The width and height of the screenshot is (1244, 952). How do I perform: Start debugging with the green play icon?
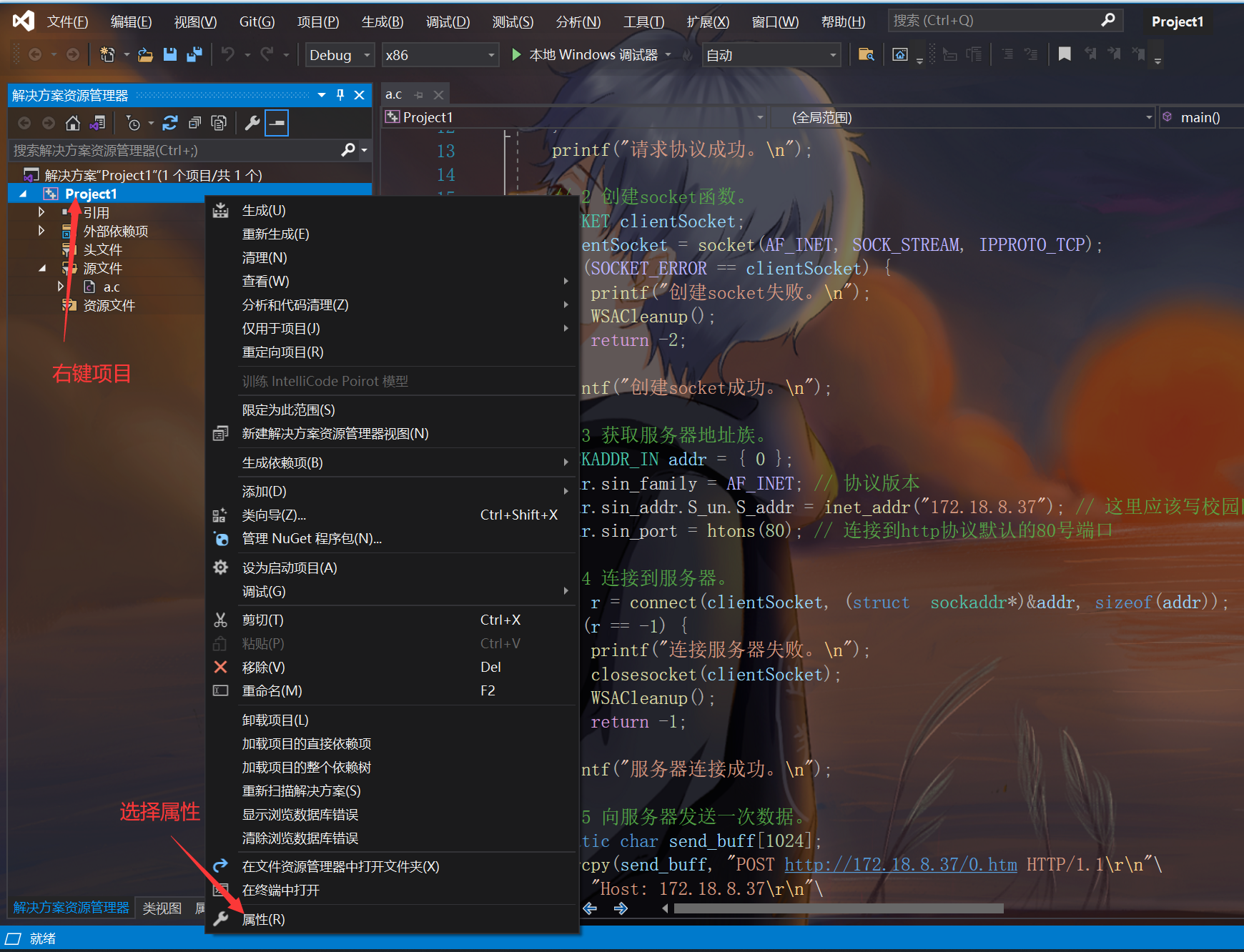pyautogui.click(x=516, y=54)
